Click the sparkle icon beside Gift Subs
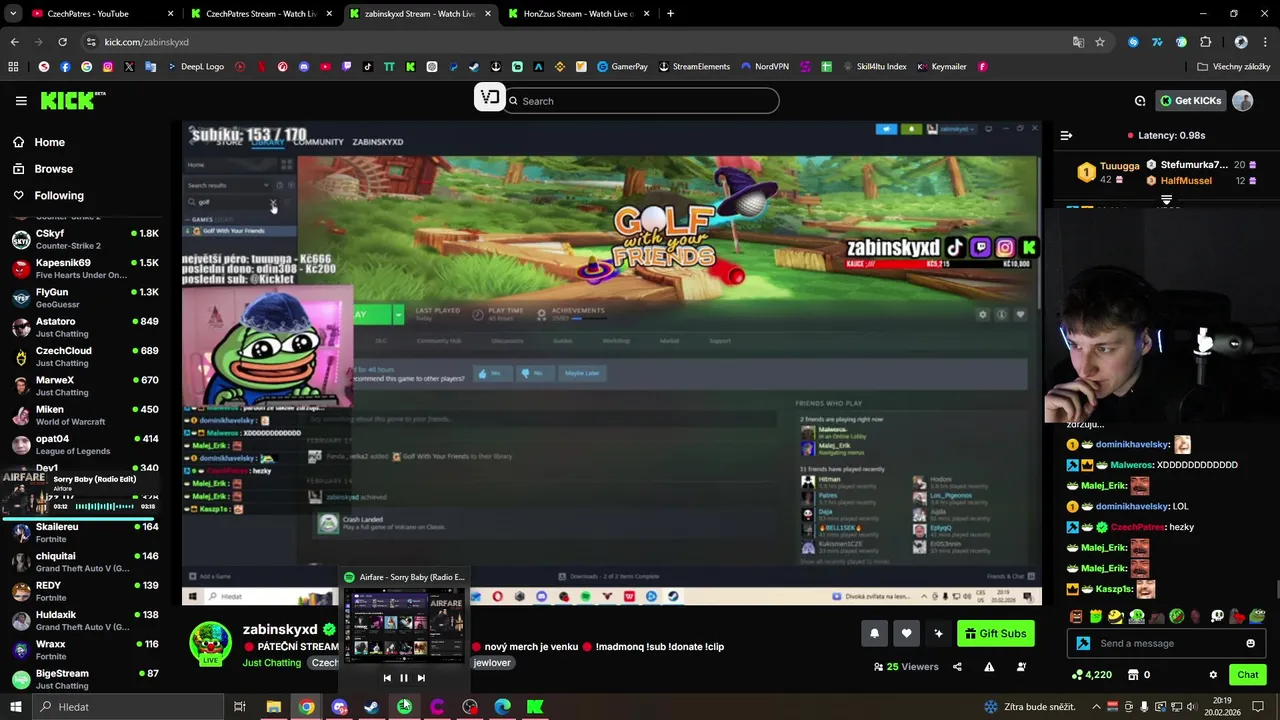The width and height of the screenshot is (1280, 720). [938, 633]
